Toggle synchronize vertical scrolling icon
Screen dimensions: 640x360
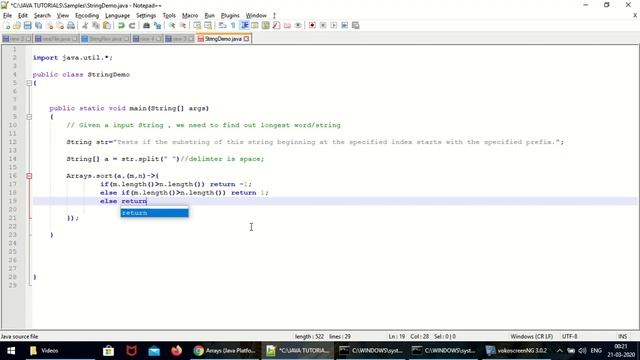pyautogui.click(x=197, y=25)
